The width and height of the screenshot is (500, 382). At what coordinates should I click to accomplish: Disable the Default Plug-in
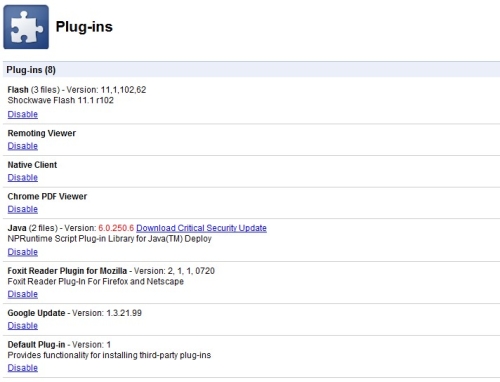click(x=23, y=368)
